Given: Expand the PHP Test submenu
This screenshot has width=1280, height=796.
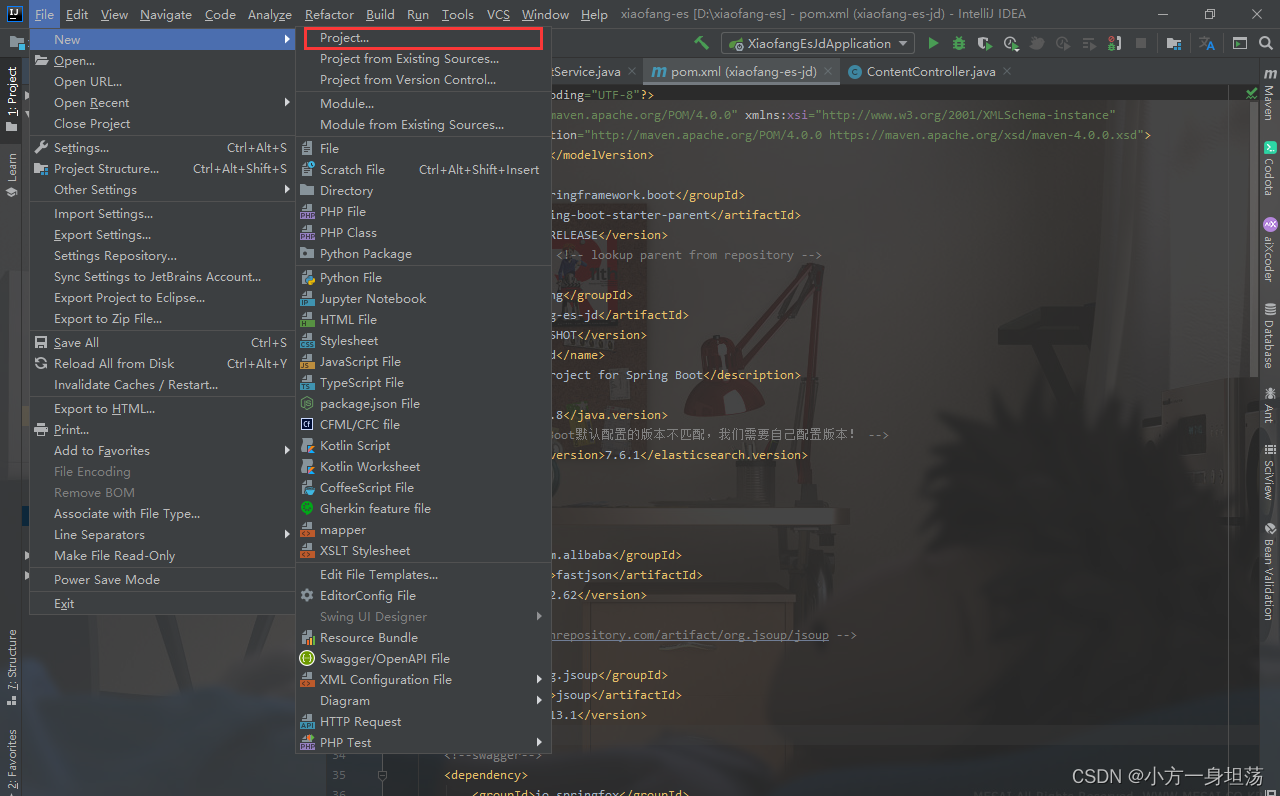Looking at the screenshot, I should pyautogui.click(x=423, y=742).
